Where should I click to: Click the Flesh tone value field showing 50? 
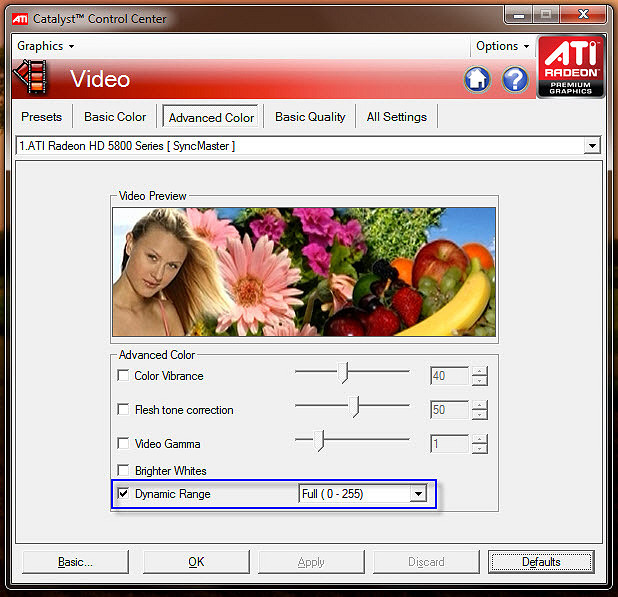coord(450,410)
